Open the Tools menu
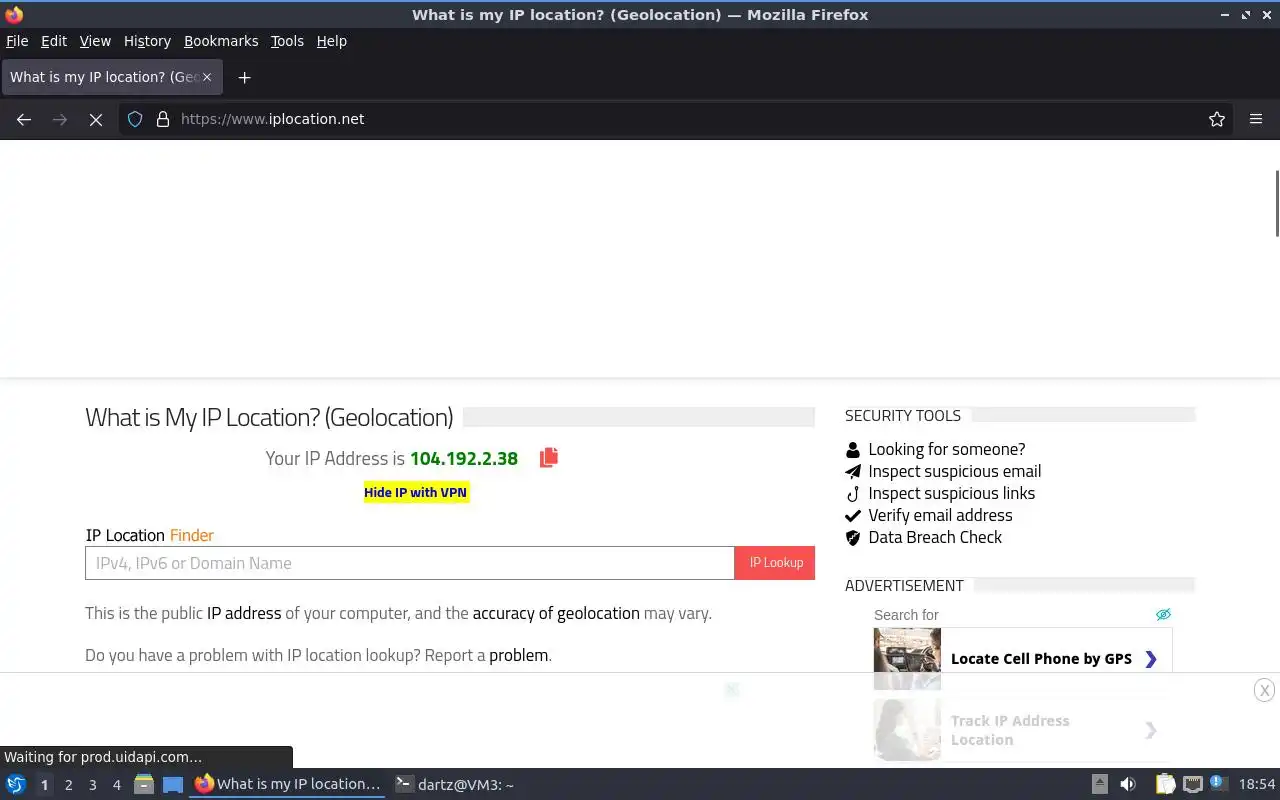1280x800 pixels. 287,41
